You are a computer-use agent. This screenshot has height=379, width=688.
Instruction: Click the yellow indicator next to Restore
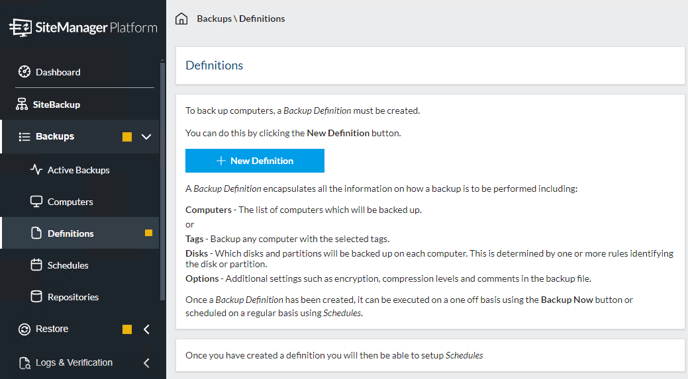pyautogui.click(x=127, y=329)
